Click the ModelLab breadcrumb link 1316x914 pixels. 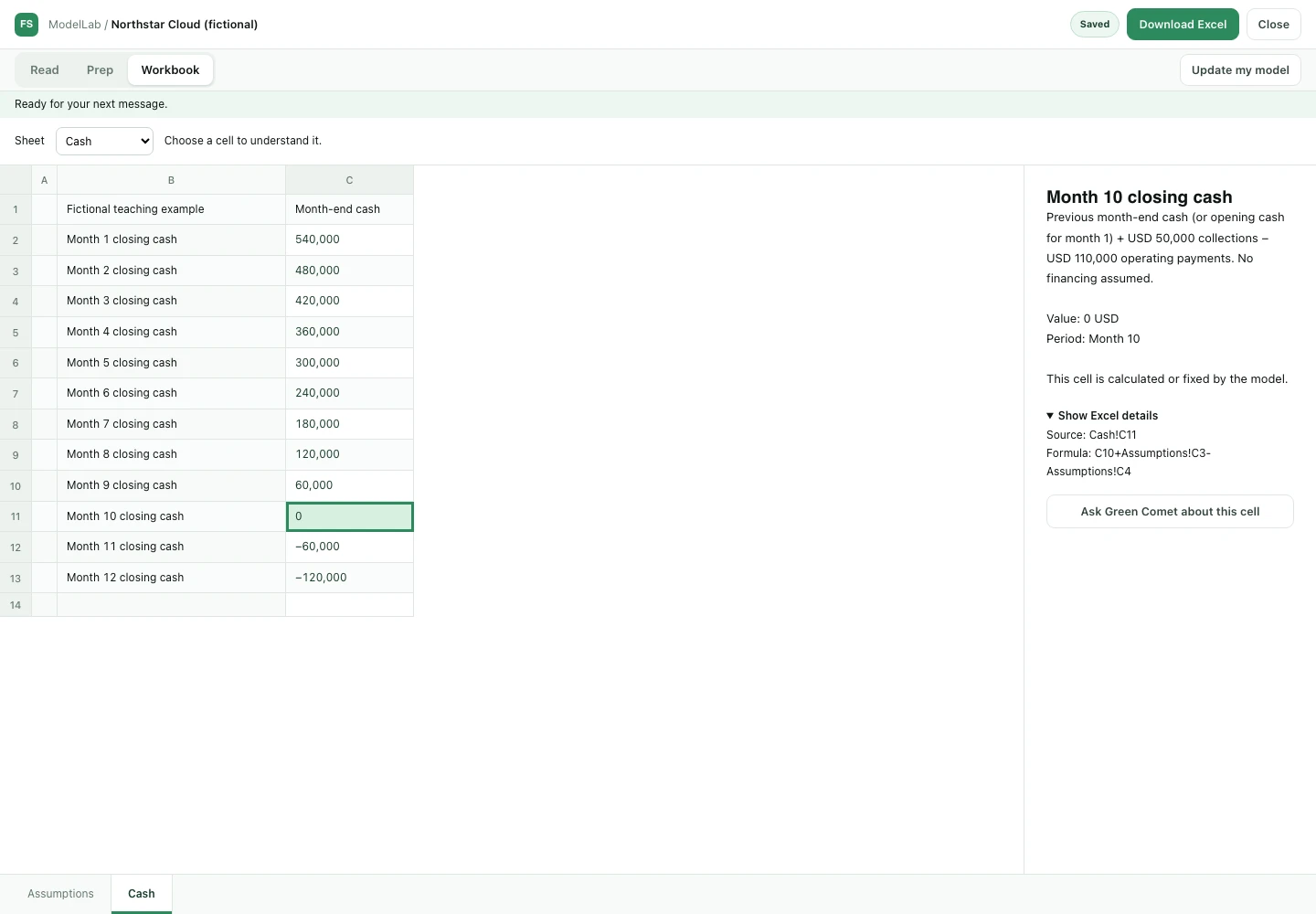pos(75,25)
